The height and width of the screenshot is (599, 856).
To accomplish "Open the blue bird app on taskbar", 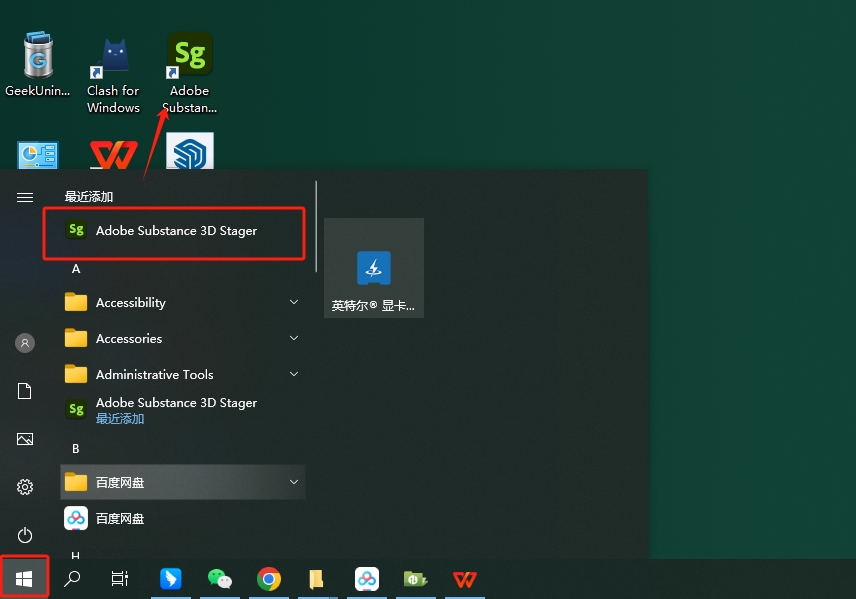I will pos(170,579).
